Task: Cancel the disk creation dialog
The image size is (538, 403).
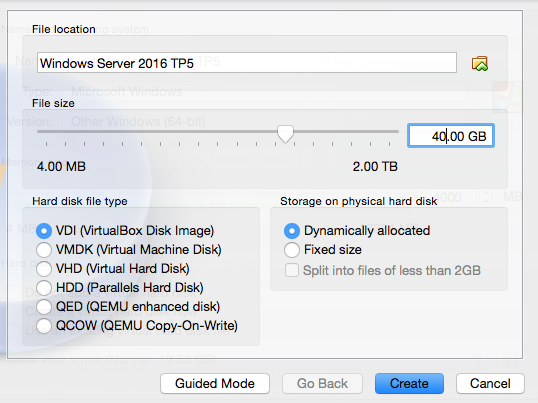Action: point(490,383)
